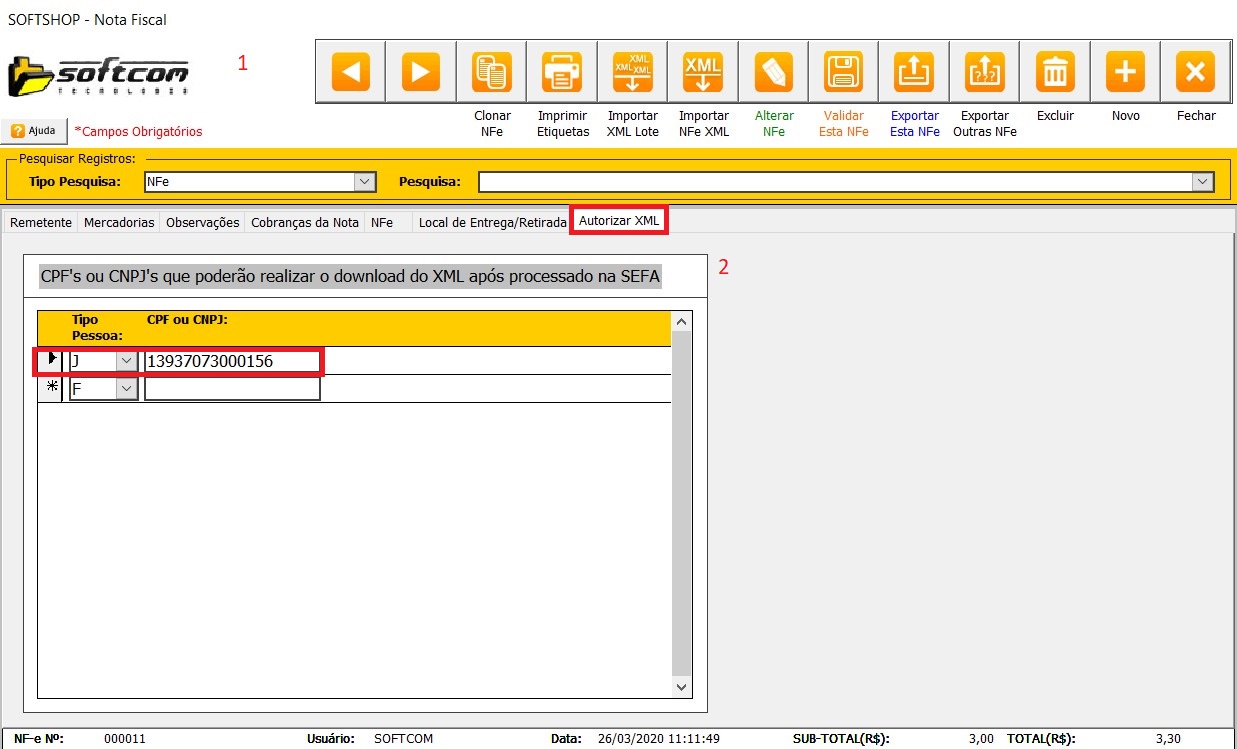
Task: Open Importar XML Lote
Action: (632, 72)
